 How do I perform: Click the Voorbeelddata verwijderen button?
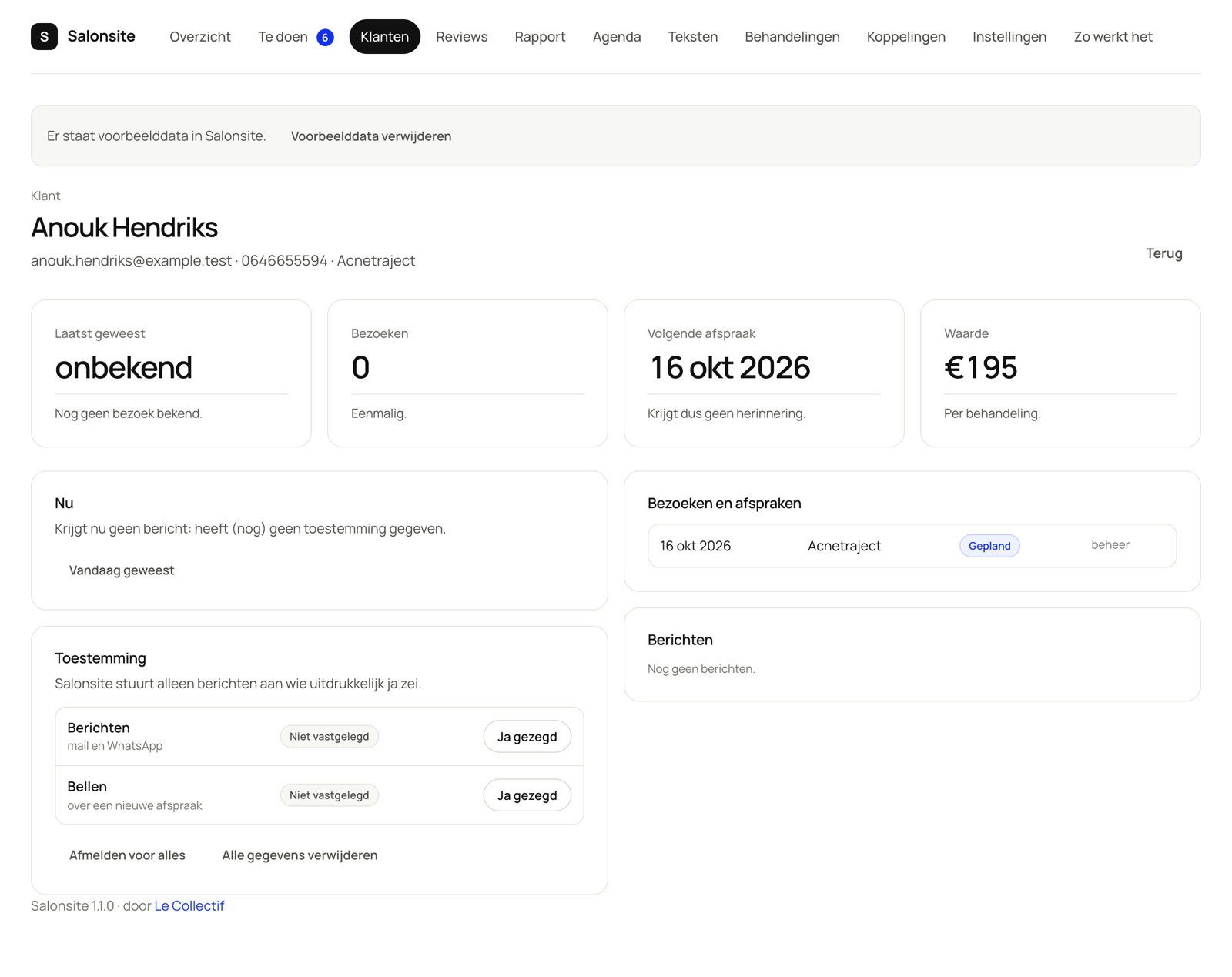coord(371,136)
